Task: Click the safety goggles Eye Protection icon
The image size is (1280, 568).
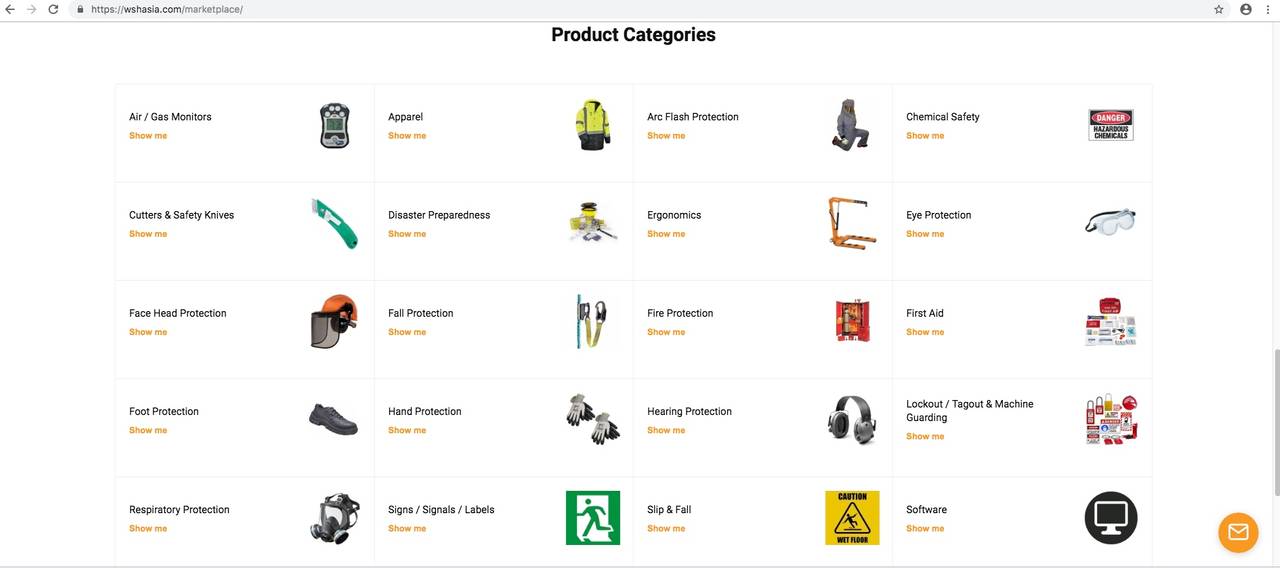Action: coord(1110,220)
